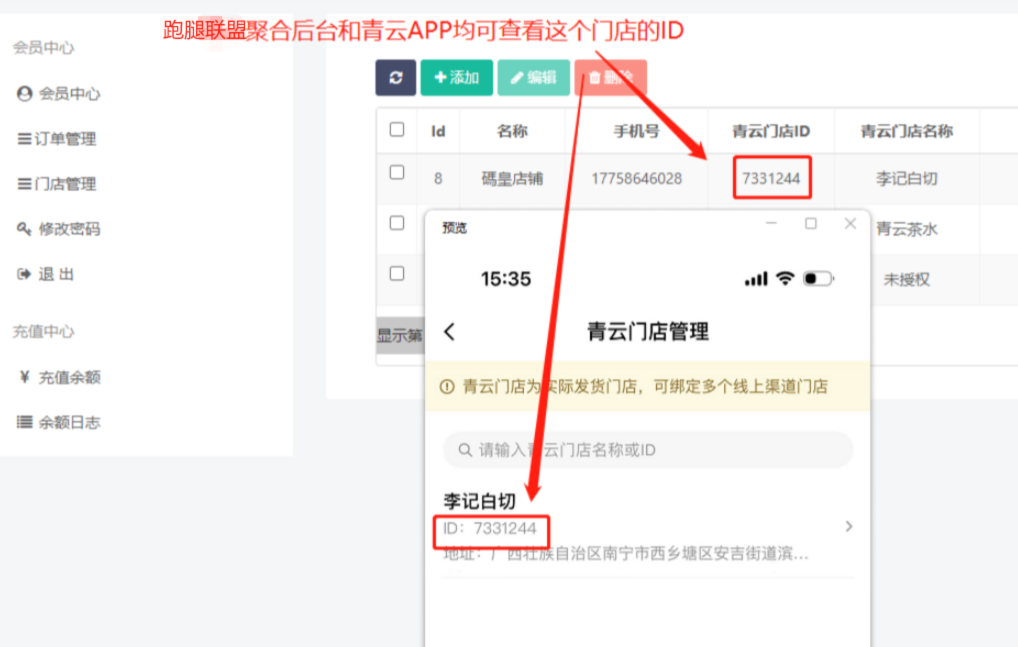The width and height of the screenshot is (1018, 647).
Task: Check the second table row checkbox
Action: [x=397, y=223]
